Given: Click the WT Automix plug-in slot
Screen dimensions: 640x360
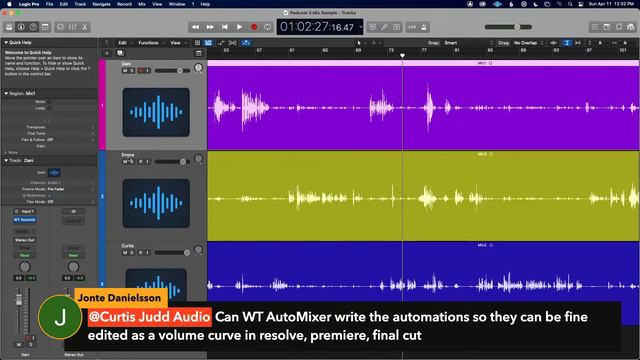Looking at the screenshot, I should 24,220.
